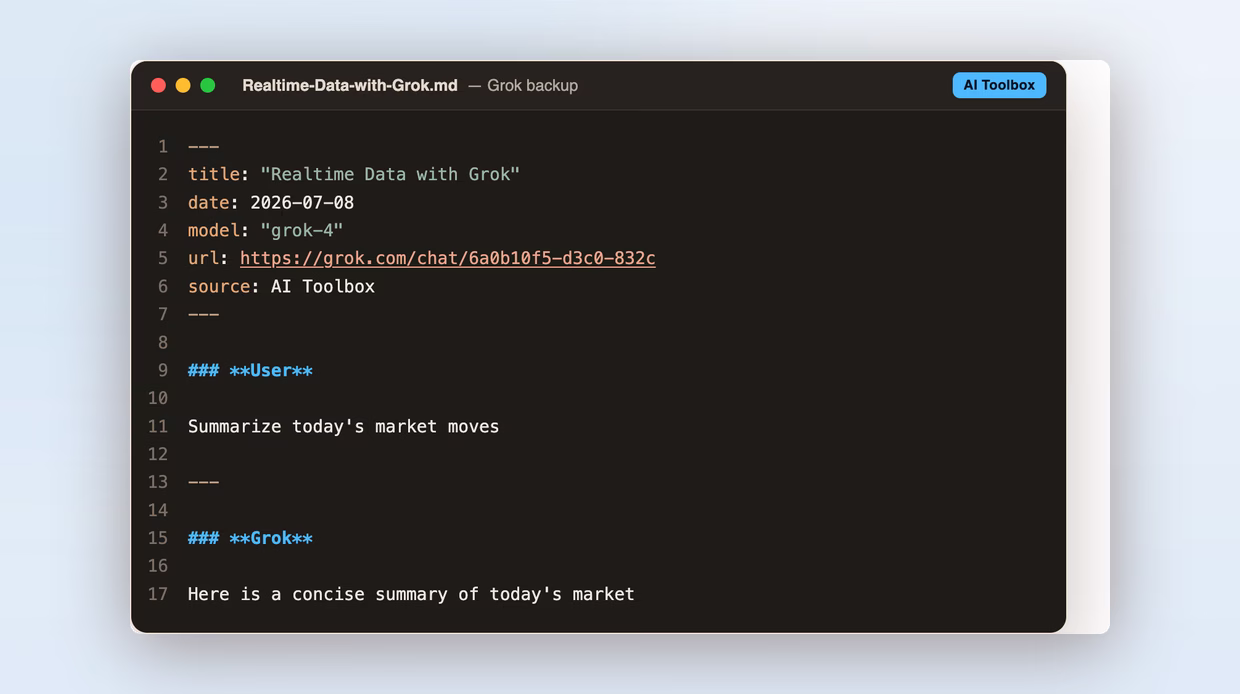The height and width of the screenshot is (694, 1240).
Task: Select the Realtime-Data-with-Grok.md file name
Action: click(x=350, y=85)
